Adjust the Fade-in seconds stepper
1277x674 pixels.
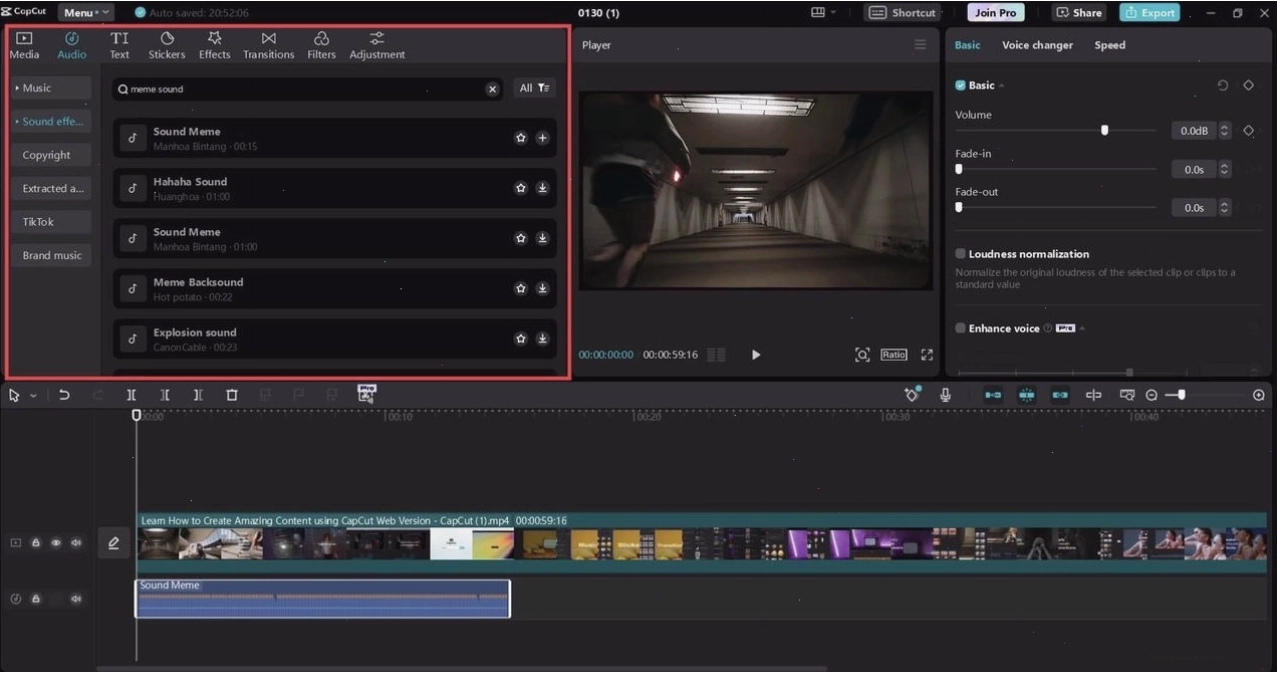tap(1225, 170)
